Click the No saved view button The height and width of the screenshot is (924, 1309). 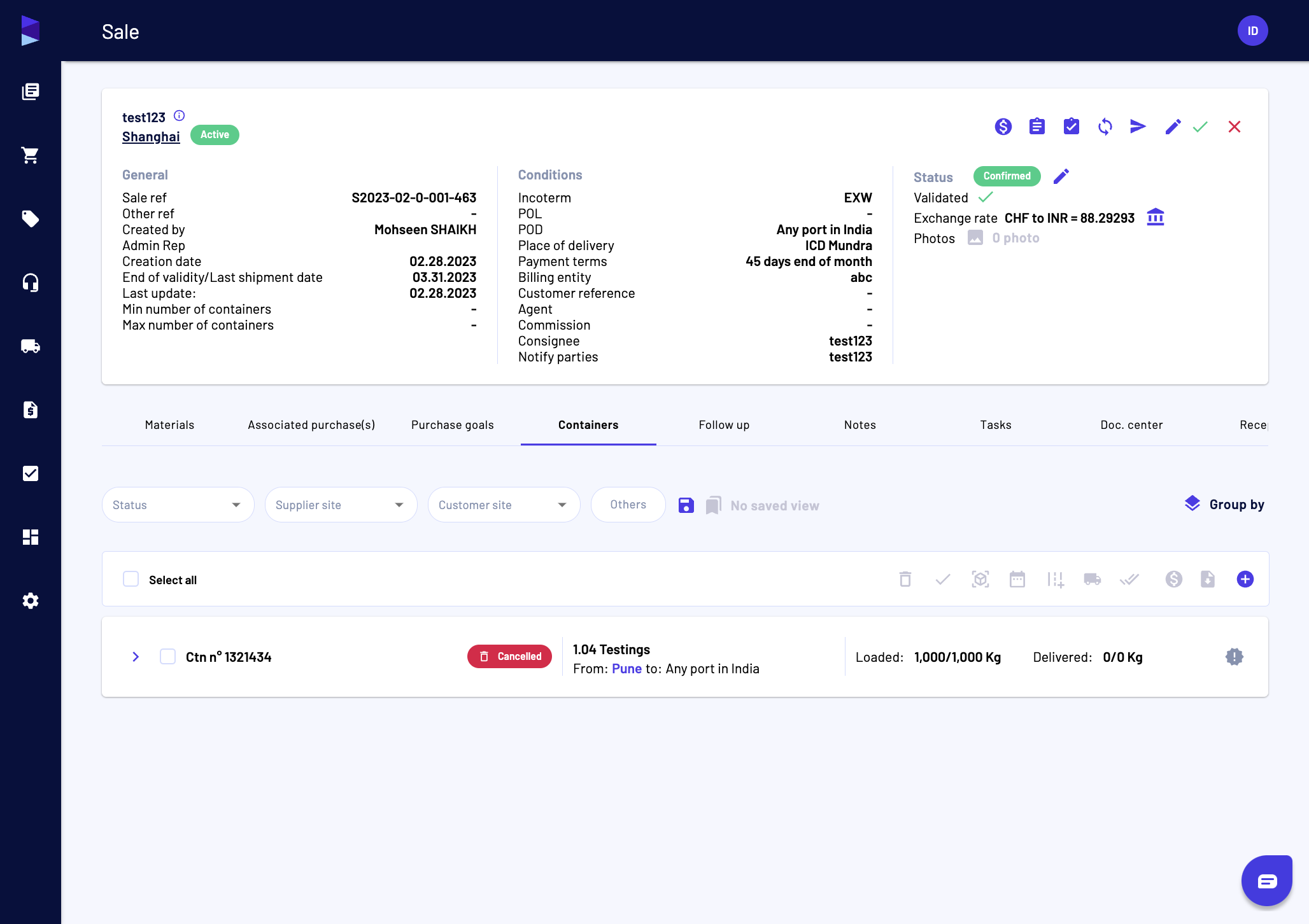pyautogui.click(x=763, y=505)
